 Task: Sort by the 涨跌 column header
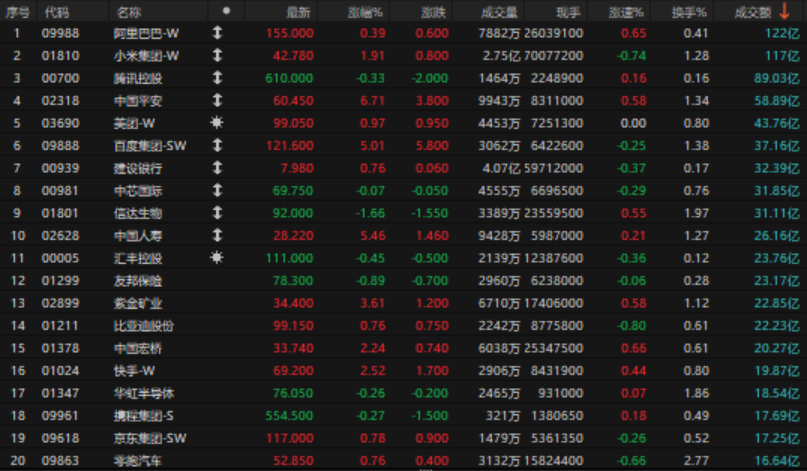(x=433, y=12)
